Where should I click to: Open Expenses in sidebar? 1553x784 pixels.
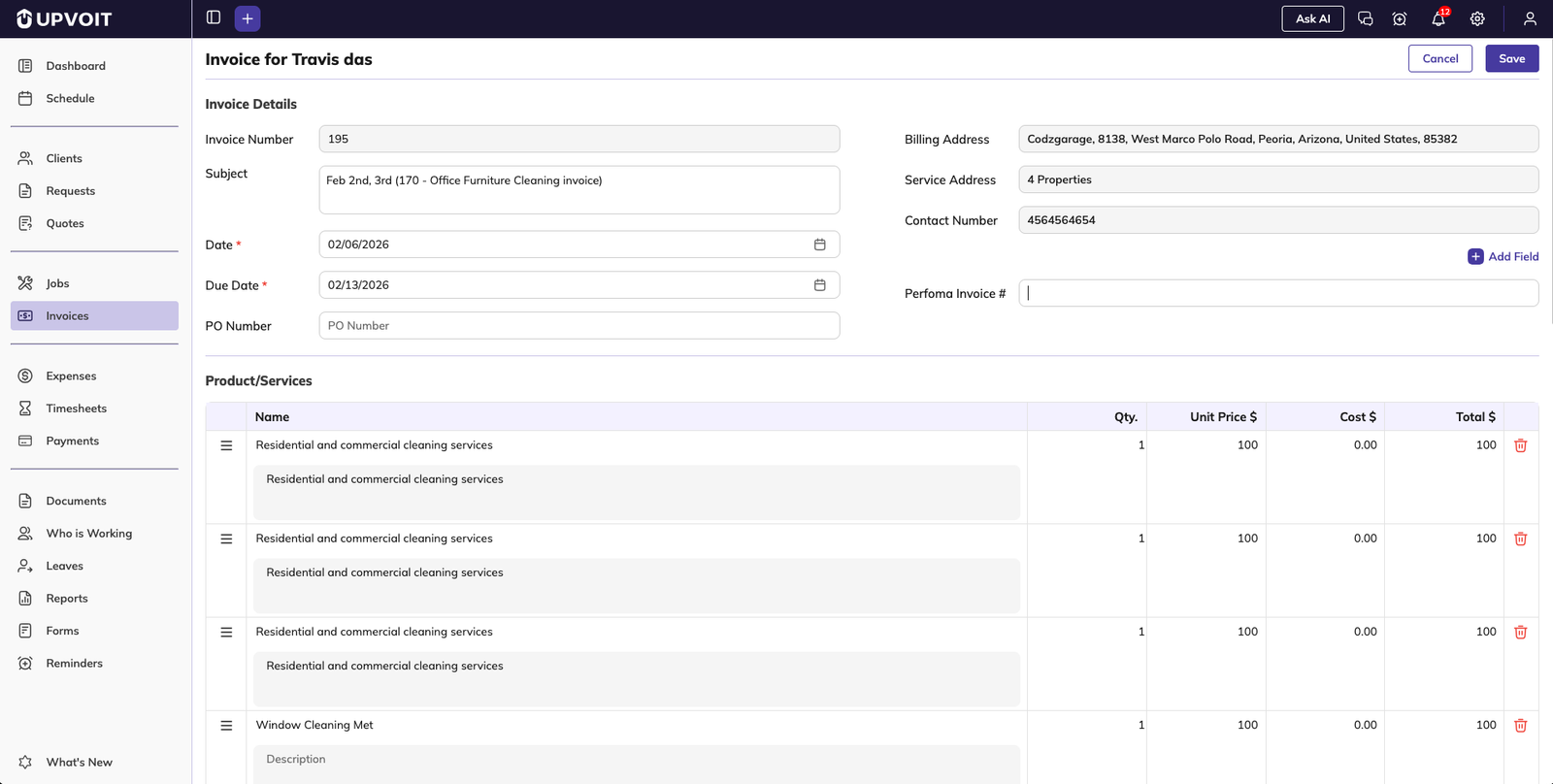tap(94, 376)
